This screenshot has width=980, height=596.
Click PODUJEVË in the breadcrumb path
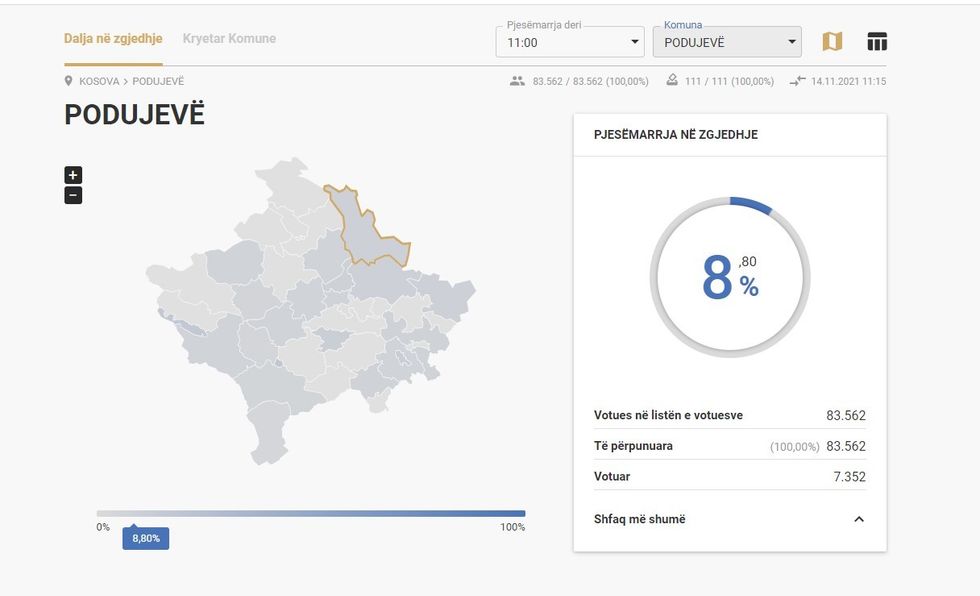coord(158,81)
